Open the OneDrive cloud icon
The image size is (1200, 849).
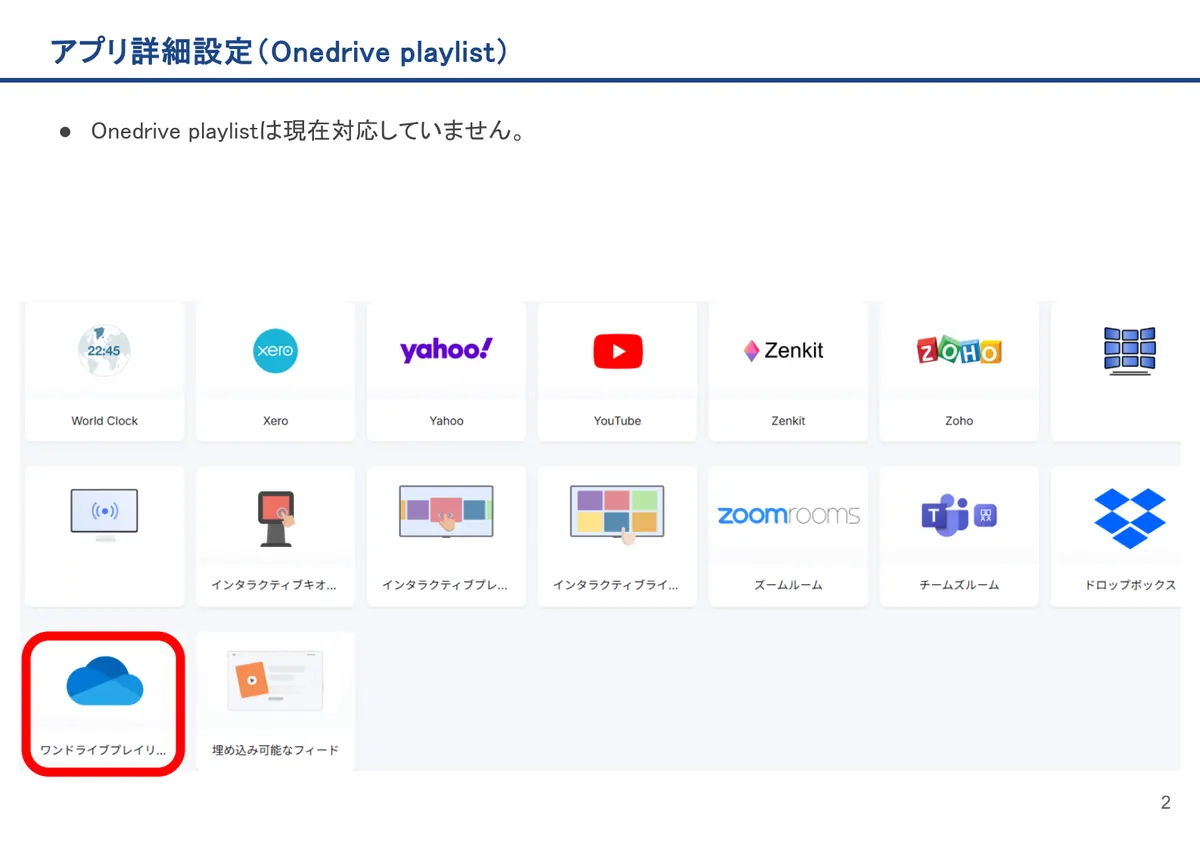pyautogui.click(x=104, y=681)
